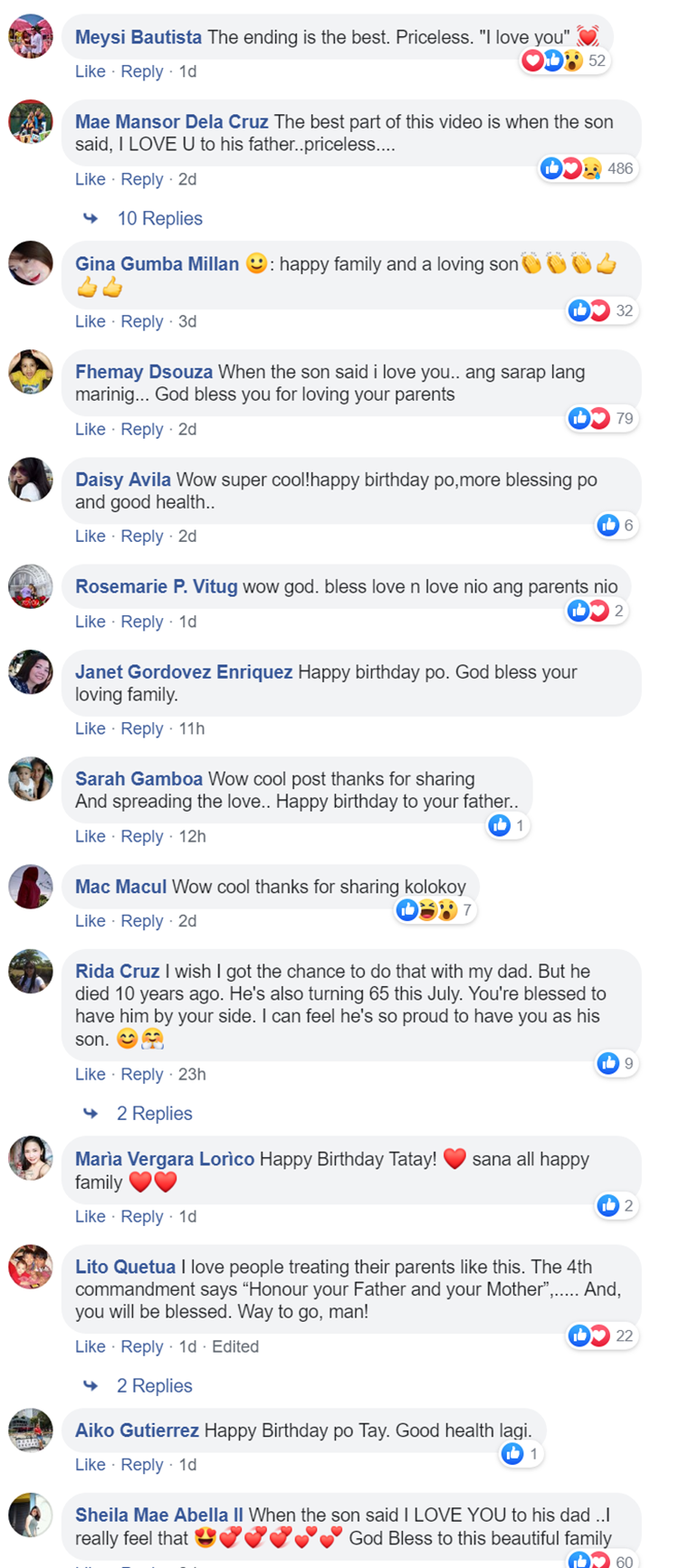Image resolution: width=679 pixels, height=1568 pixels.
Task: Expand the 10 Replies thread
Action: point(159,218)
